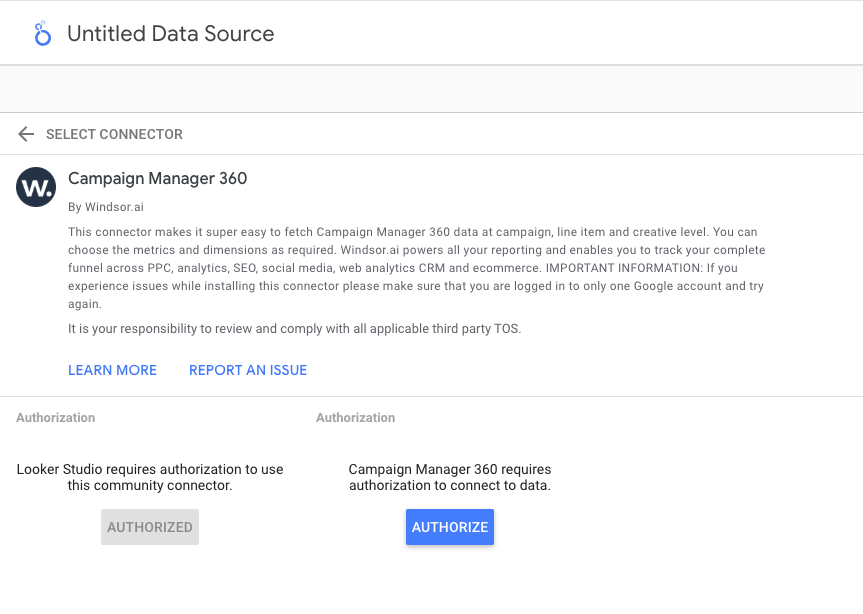Open the LEARN MORE link

pyautogui.click(x=112, y=370)
